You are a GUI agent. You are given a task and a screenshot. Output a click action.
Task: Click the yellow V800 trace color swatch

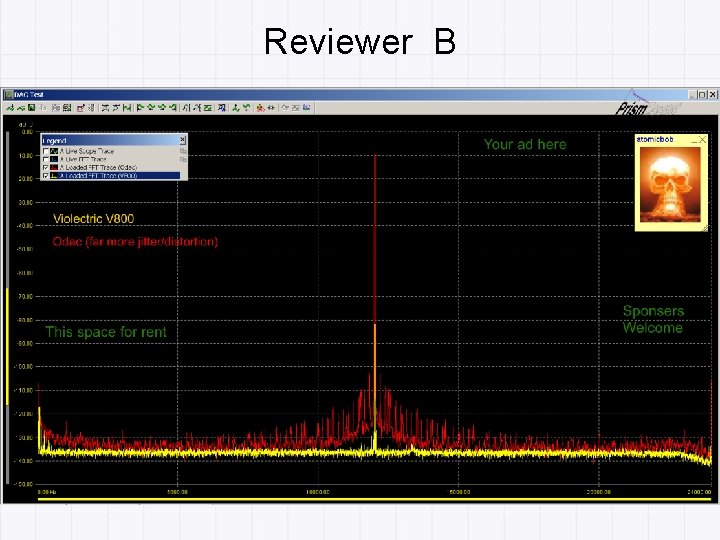pos(54,176)
